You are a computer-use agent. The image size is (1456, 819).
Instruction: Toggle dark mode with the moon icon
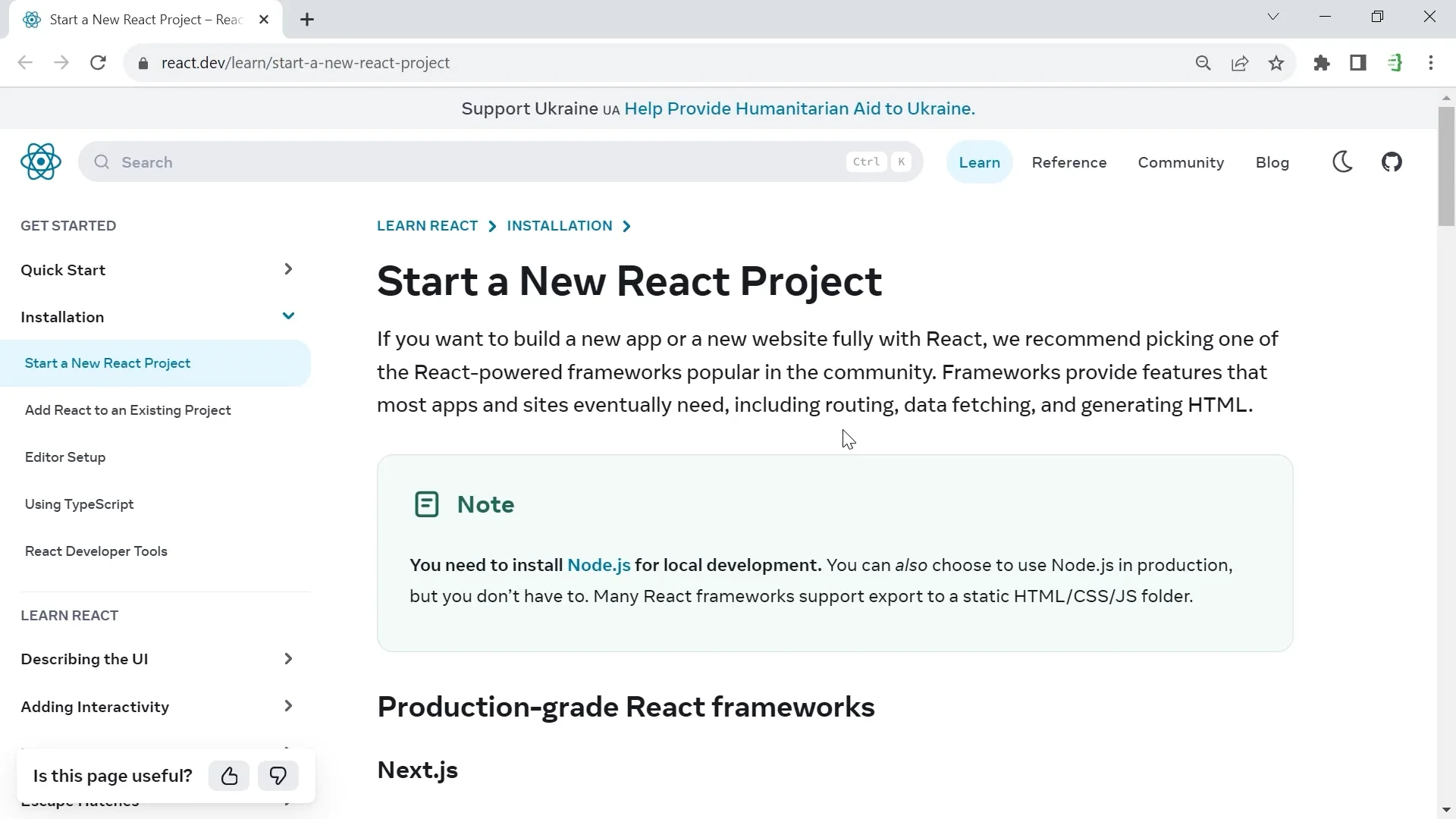[1342, 162]
